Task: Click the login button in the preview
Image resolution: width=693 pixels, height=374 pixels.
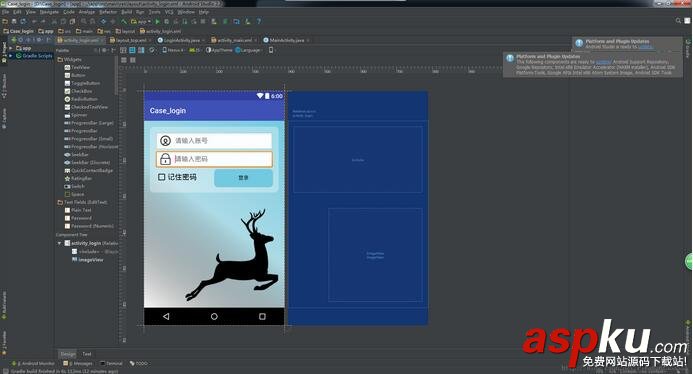Action: click(x=244, y=178)
